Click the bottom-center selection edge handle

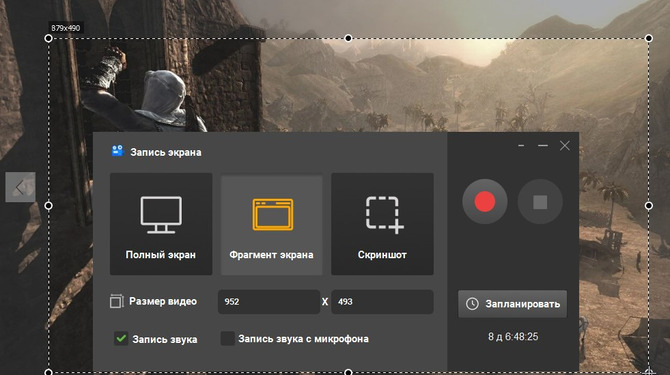pos(348,372)
